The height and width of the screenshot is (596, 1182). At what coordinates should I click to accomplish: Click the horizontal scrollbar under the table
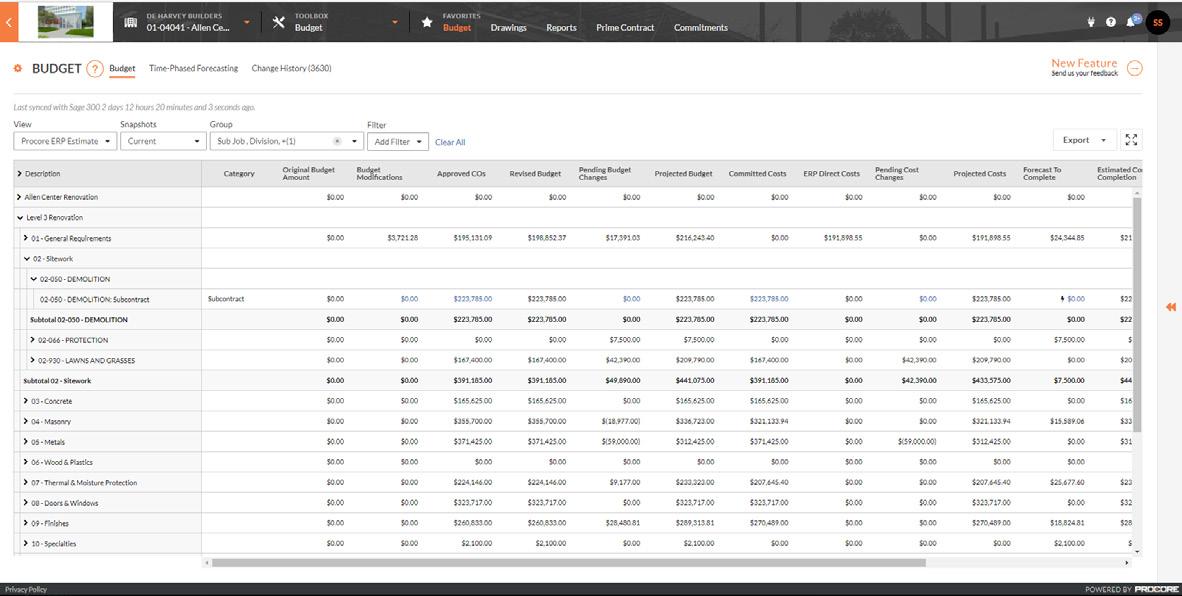568,563
